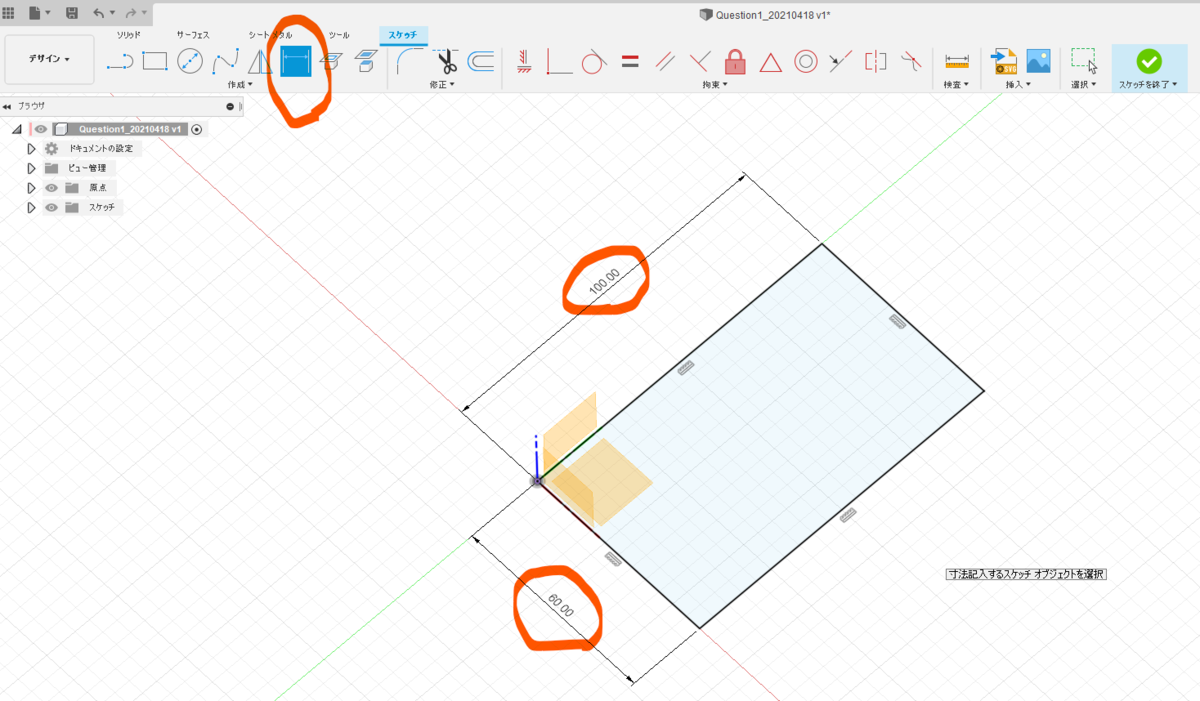Collapse the ブラウザ panel with the arrows
Image resolution: width=1200 pixels, height=701 pixels.
(x=7, y=106)
